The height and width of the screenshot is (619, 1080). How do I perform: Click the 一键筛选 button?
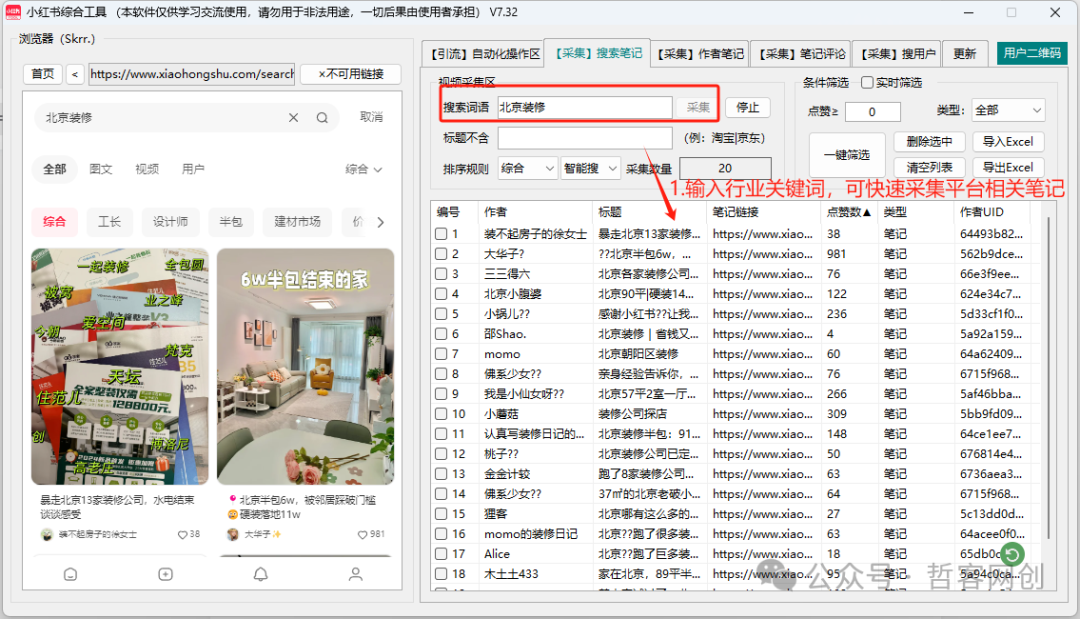pos(847,155)
